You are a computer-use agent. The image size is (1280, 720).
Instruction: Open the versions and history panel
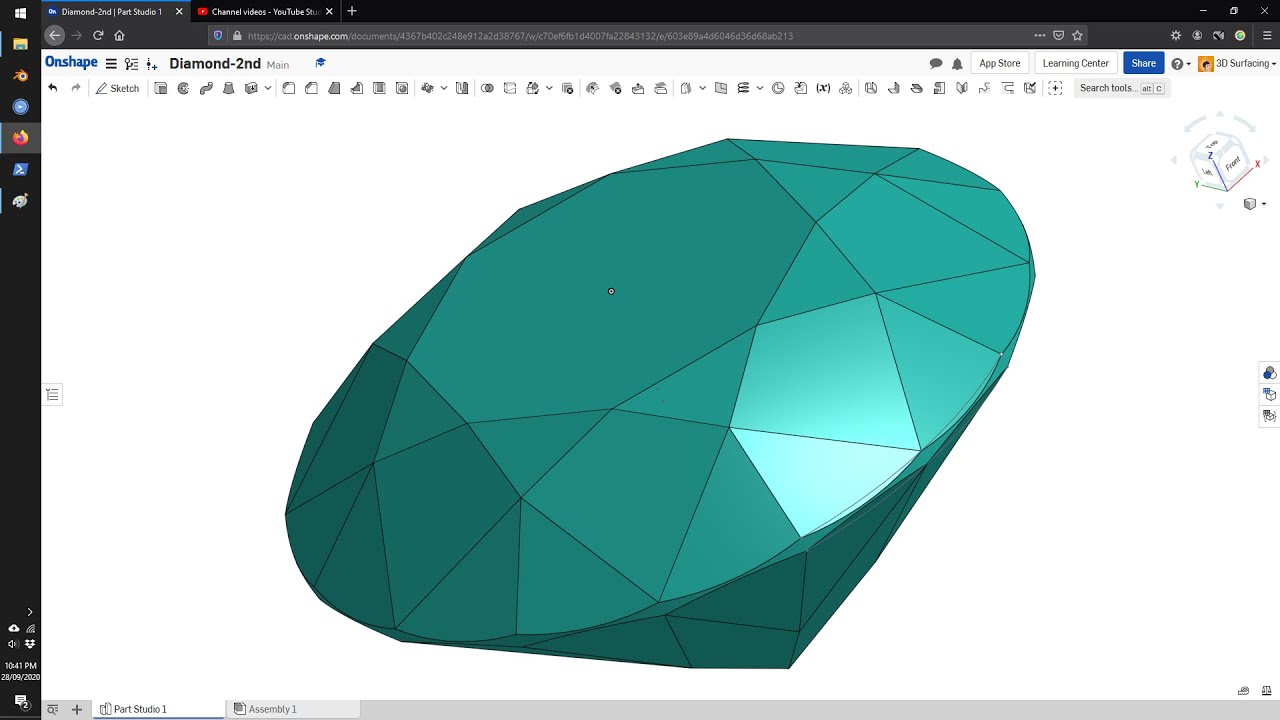(131, 63)
